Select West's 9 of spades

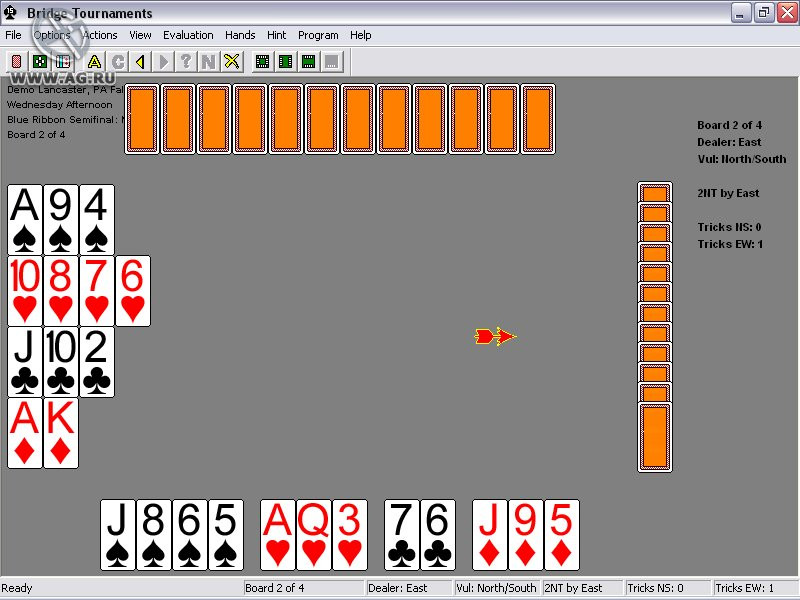61,220
